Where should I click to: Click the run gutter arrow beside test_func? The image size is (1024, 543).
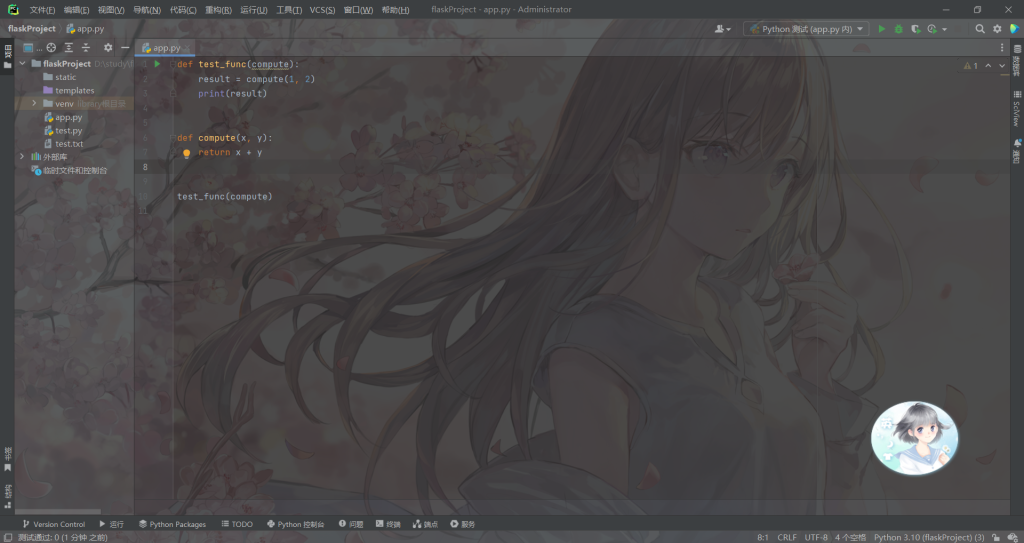(x=157, y=64)
